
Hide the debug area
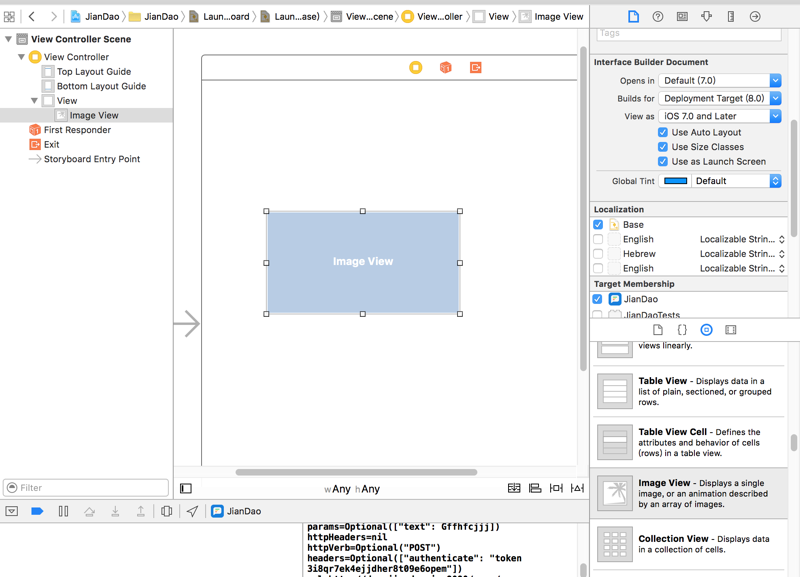click(x=12, y=511)
